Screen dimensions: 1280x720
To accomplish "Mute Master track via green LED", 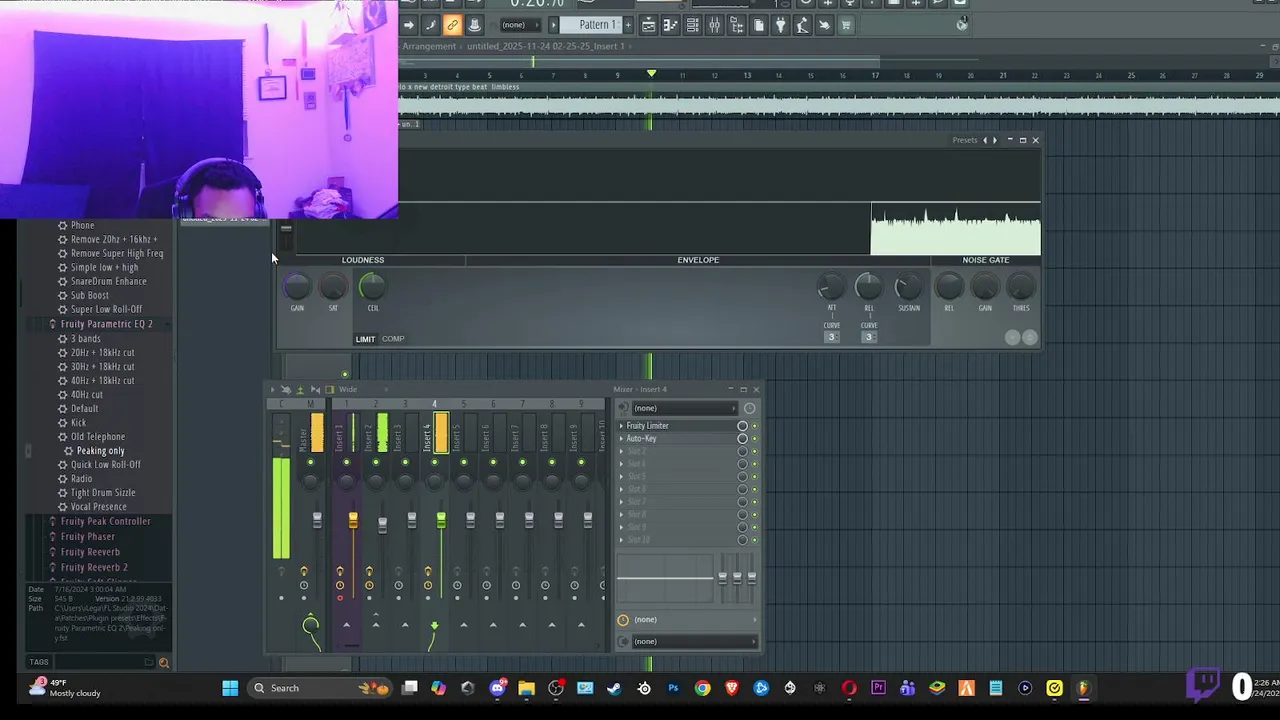I will (x=311, y=462).
